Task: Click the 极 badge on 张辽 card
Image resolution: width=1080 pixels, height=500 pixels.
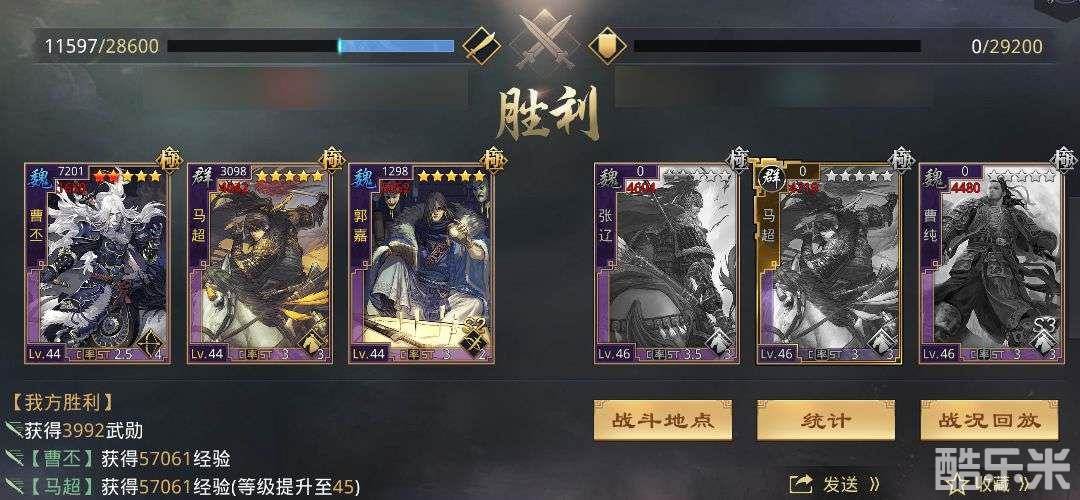Action: 738,159
